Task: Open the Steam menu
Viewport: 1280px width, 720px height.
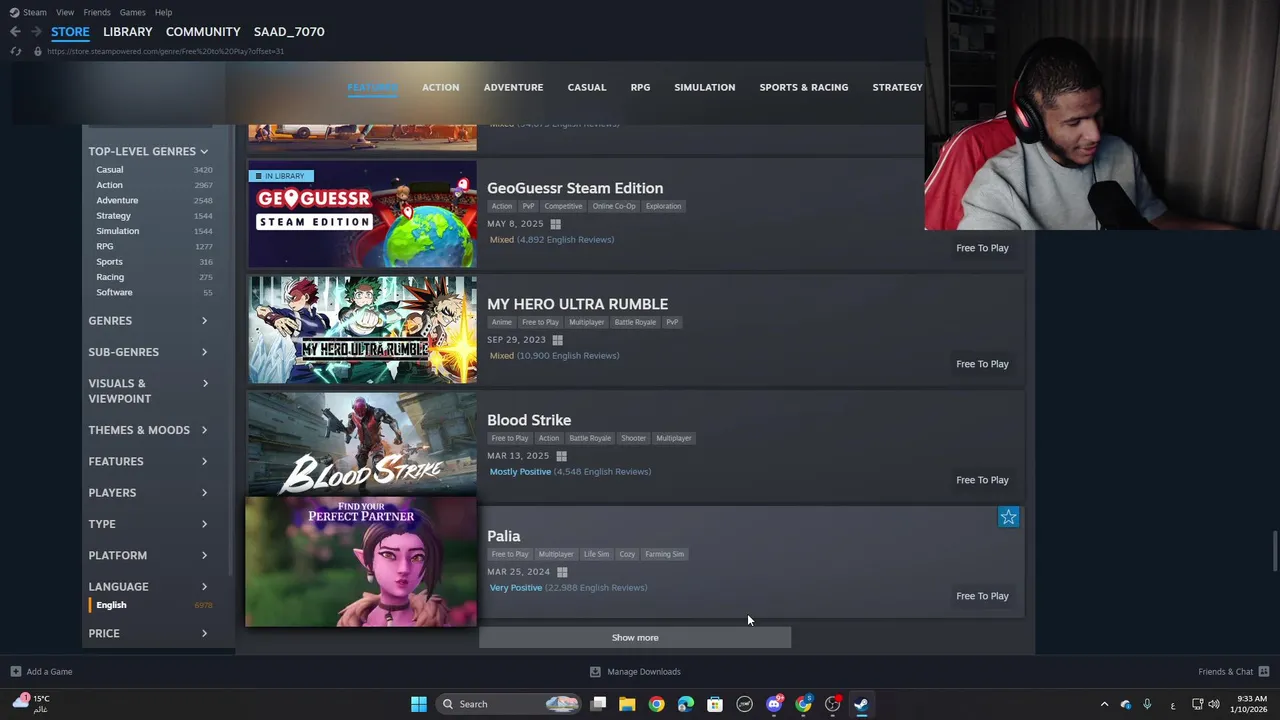Action: coord(35,12)
